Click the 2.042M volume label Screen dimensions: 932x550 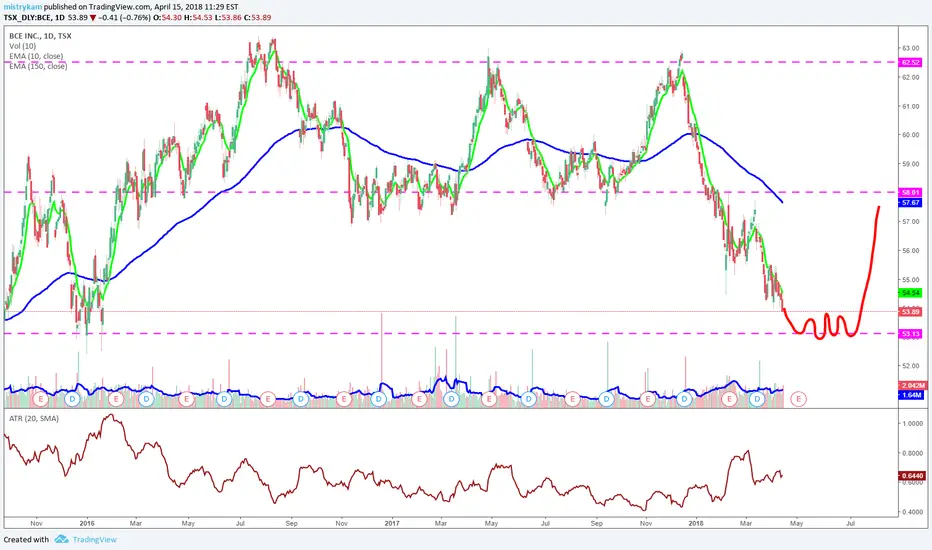pos(912,385)
